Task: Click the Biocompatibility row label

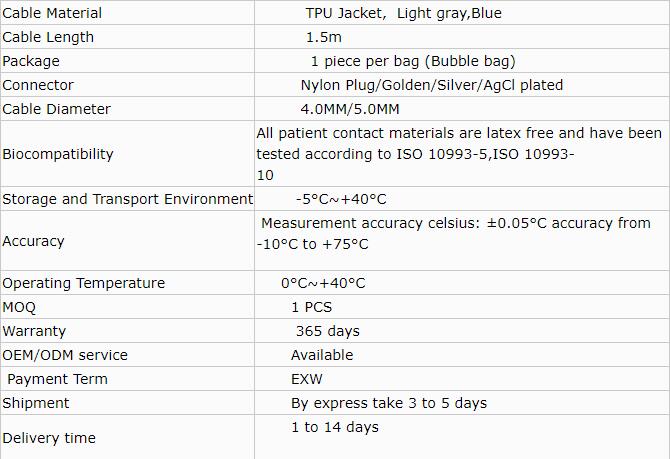Action: (58, 154)
